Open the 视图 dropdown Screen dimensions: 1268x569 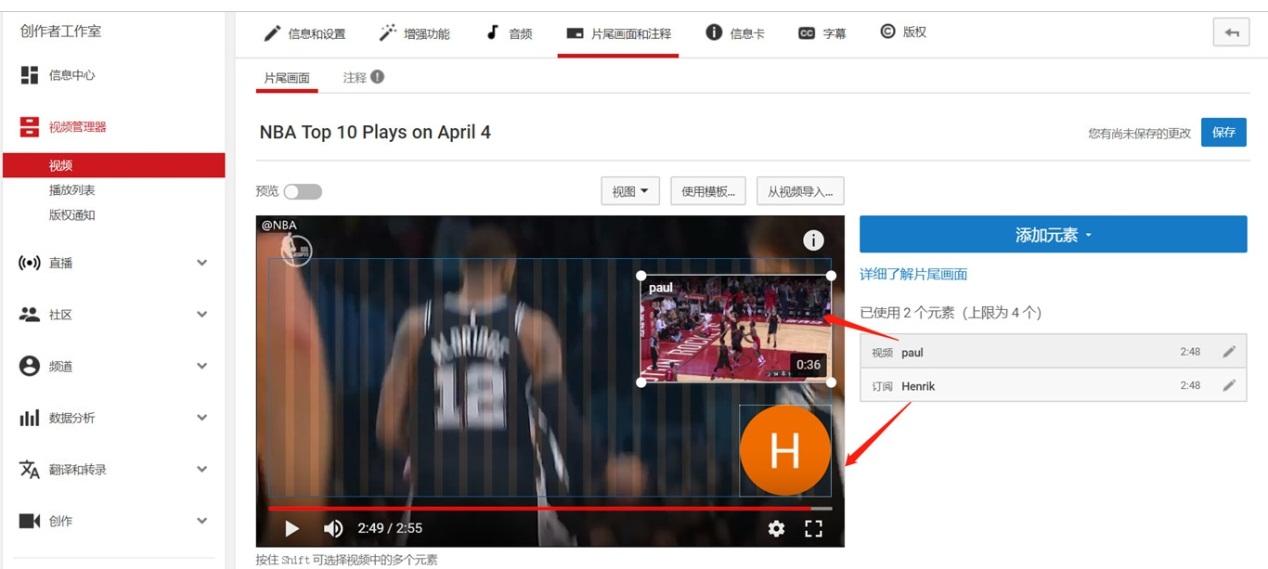pyautogui.click(x=630, y=191)
